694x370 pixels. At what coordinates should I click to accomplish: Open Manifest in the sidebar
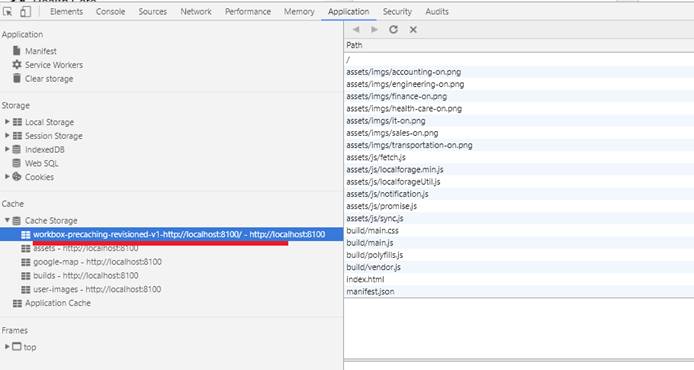click(41, 51)
